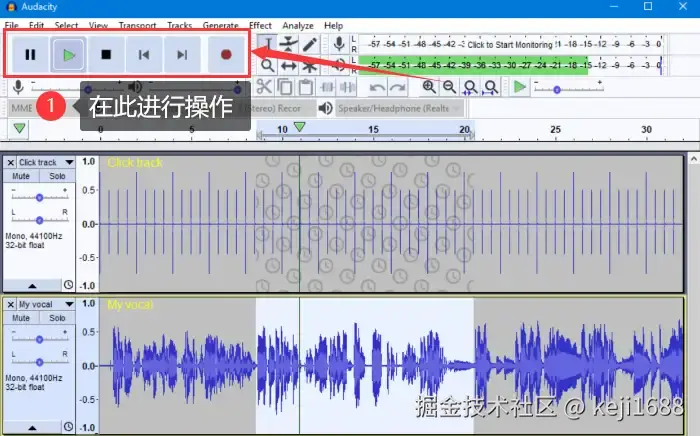This screenshot has width=700, height=436.
Task: Mute the My vocal track
Action: pyautogui.click(x=21, y=318)
